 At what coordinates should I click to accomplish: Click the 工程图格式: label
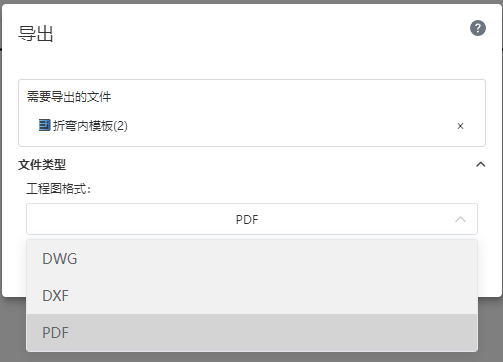(59, 189)
